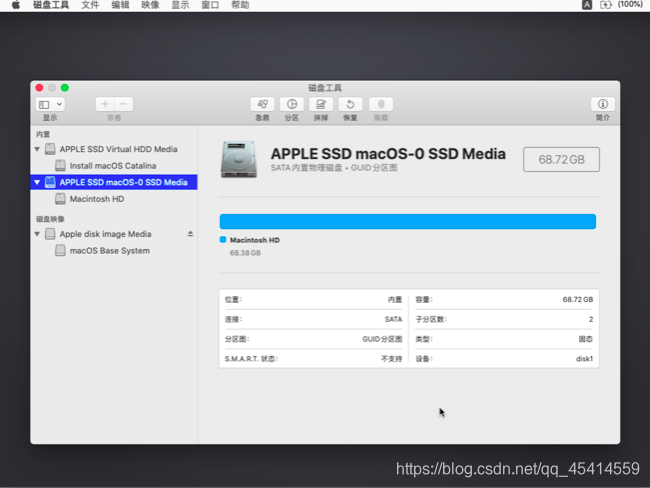This screenshot has height=488, width=650.
Task: Click the 容量 68.72 GB value
Action: pyautogui.click(x=578, y=299)
